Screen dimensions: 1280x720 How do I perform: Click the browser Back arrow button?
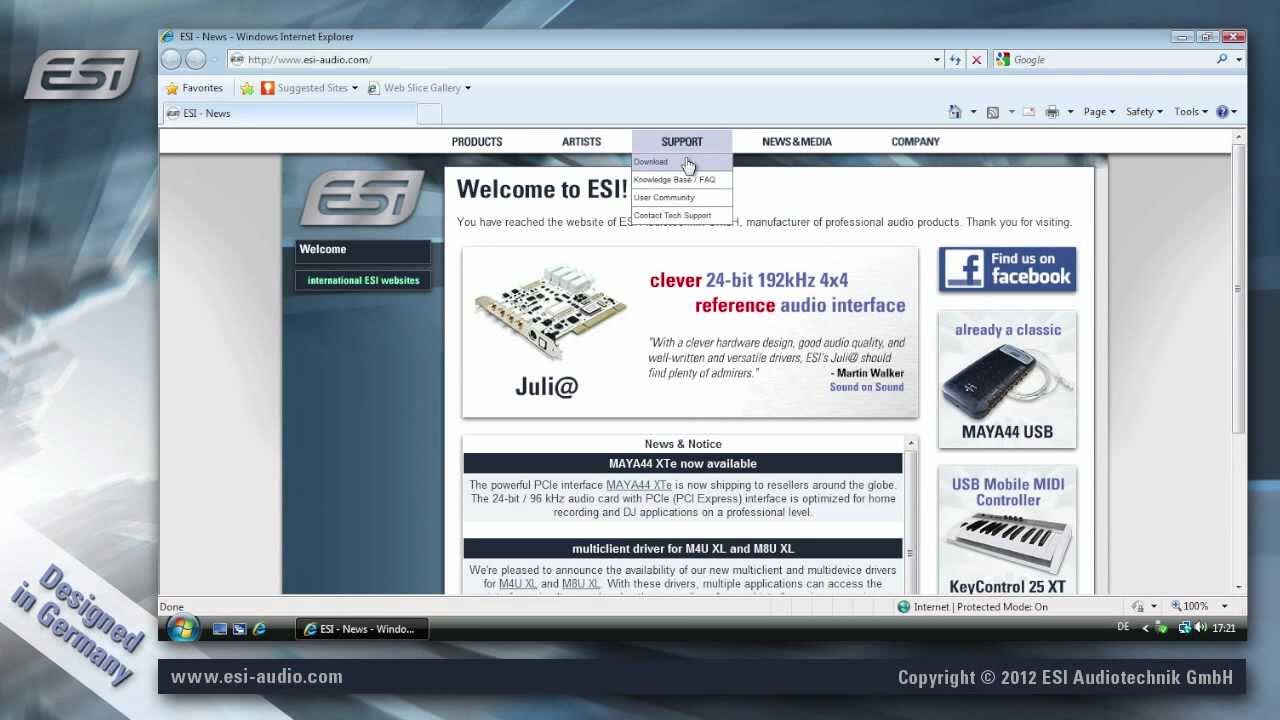(171, 60)
